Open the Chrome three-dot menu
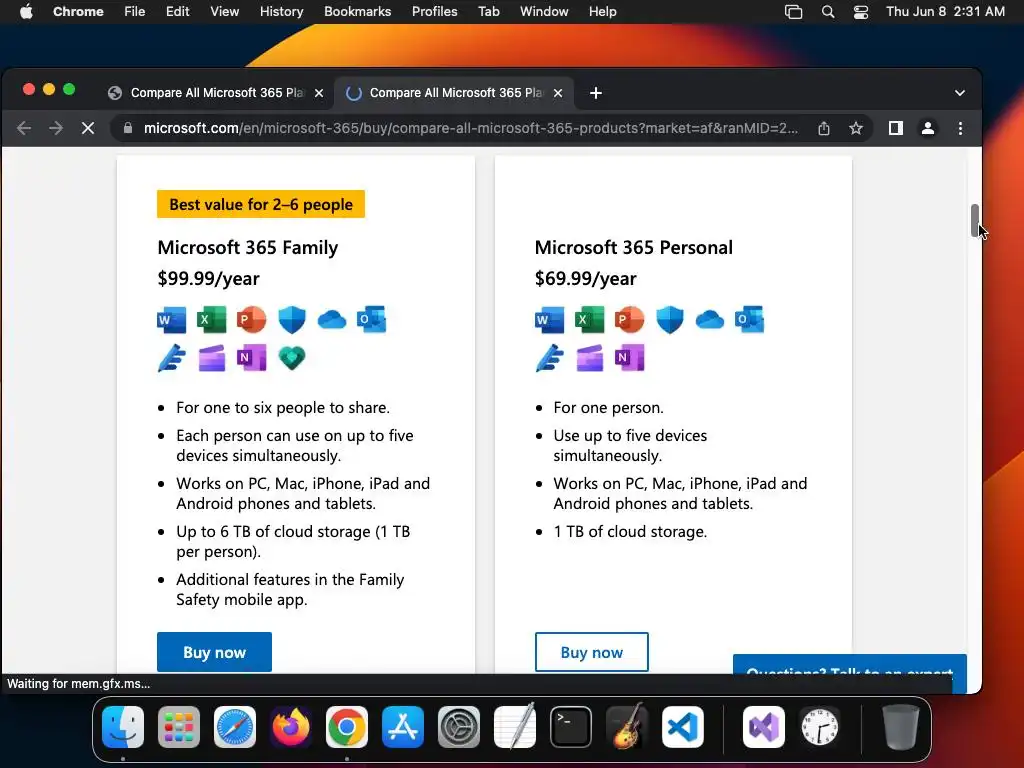1024x768 pixels. click(960, 129)
